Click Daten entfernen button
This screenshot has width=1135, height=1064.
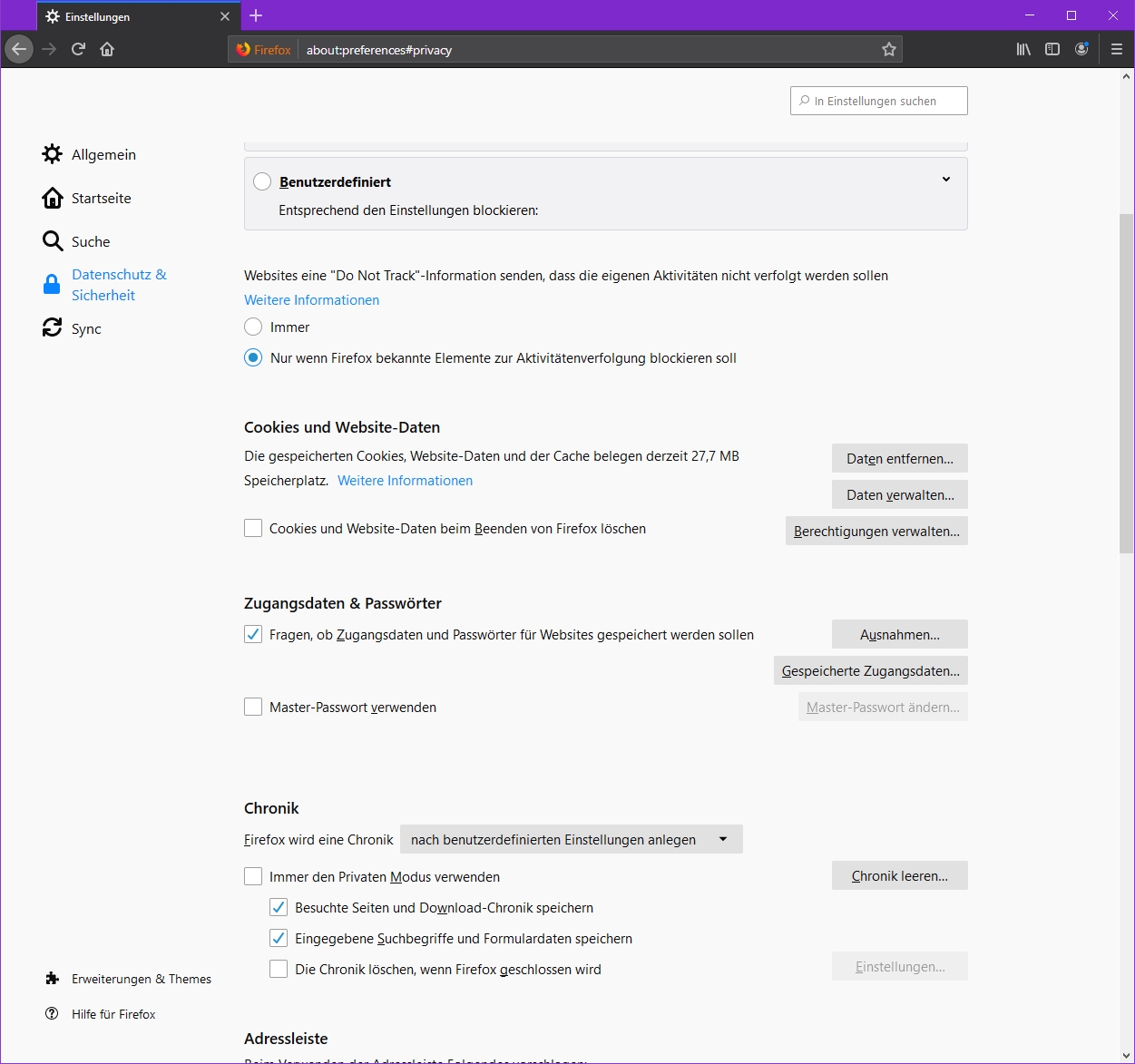(900, 458)
